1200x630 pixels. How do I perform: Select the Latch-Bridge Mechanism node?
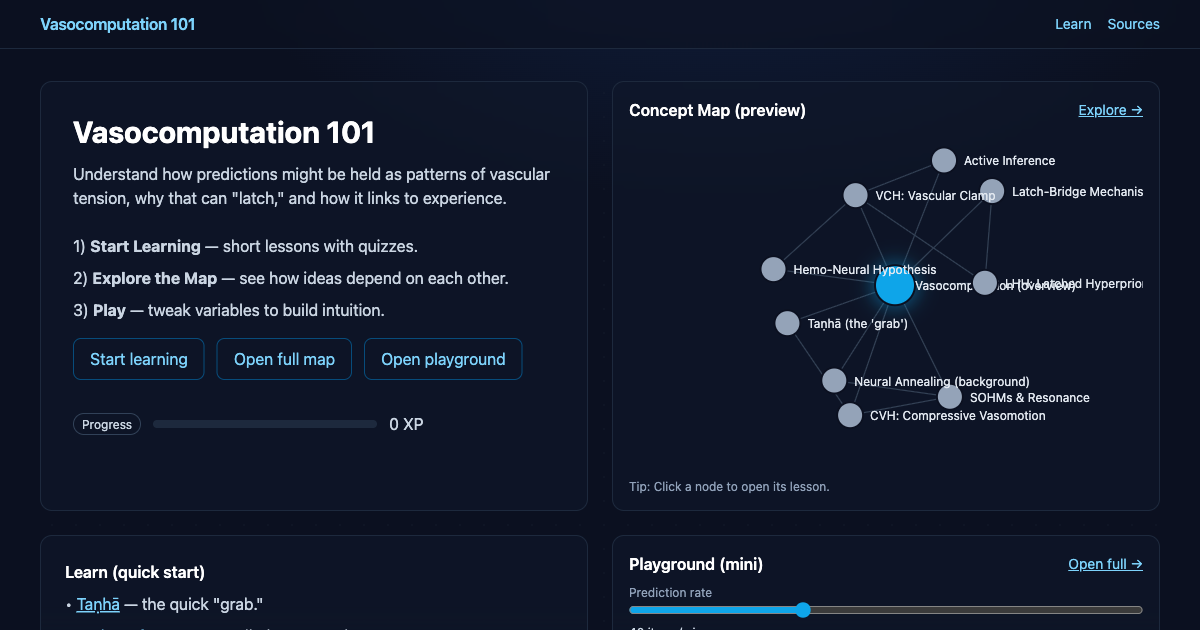[991, 191]
